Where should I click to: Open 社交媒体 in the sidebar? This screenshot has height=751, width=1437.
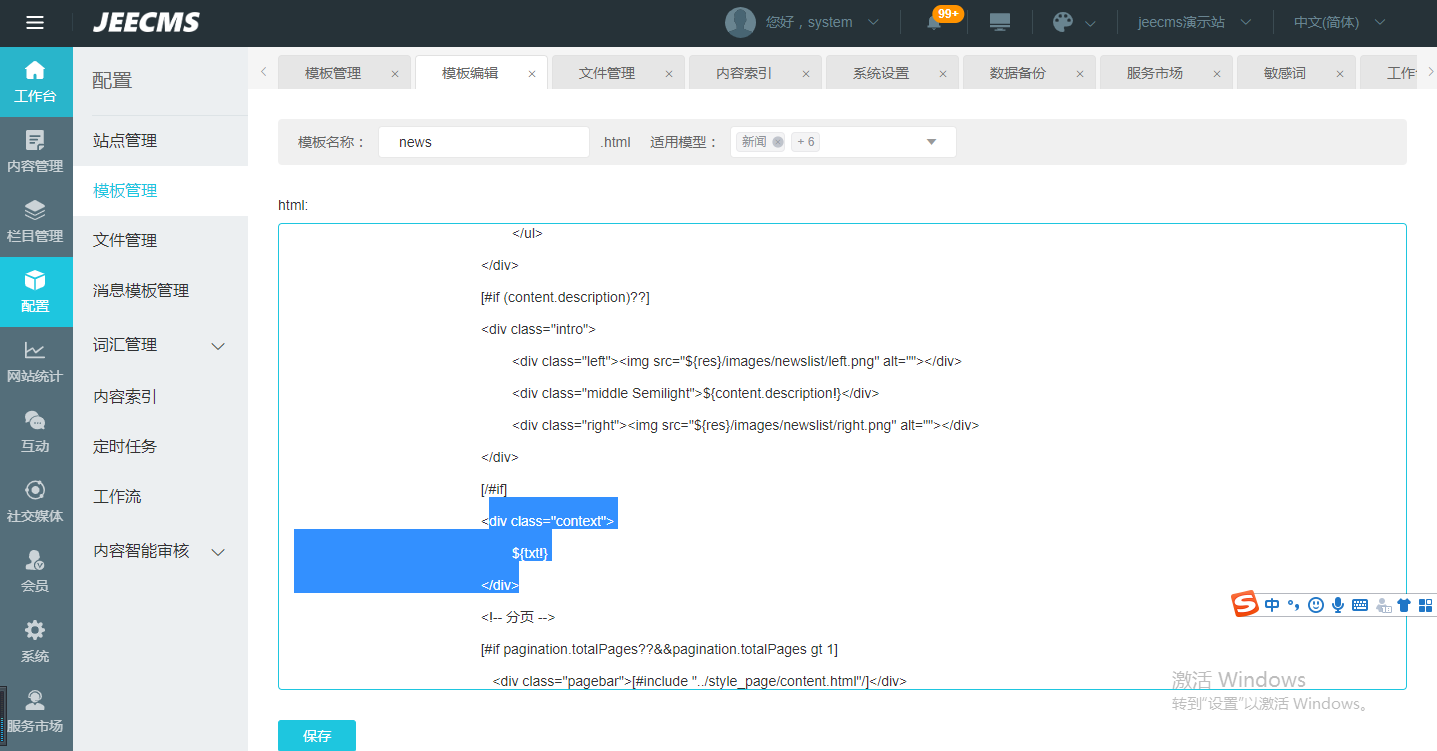[35, 501]
